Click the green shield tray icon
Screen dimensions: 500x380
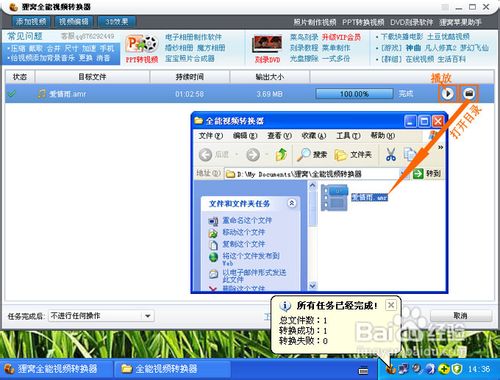point(458,369)
